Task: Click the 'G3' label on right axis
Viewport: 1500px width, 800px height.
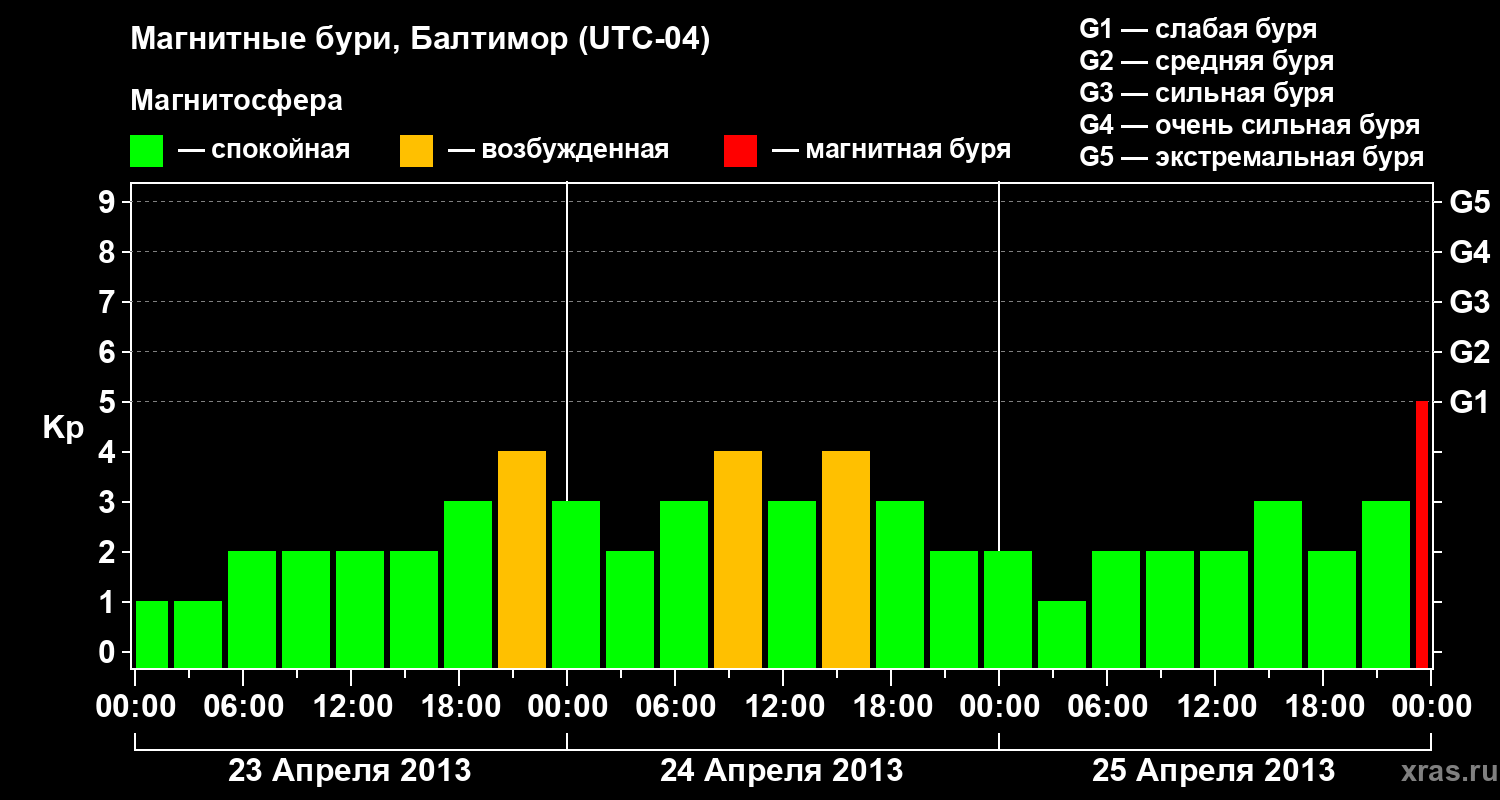Action: coord(1469,302)
